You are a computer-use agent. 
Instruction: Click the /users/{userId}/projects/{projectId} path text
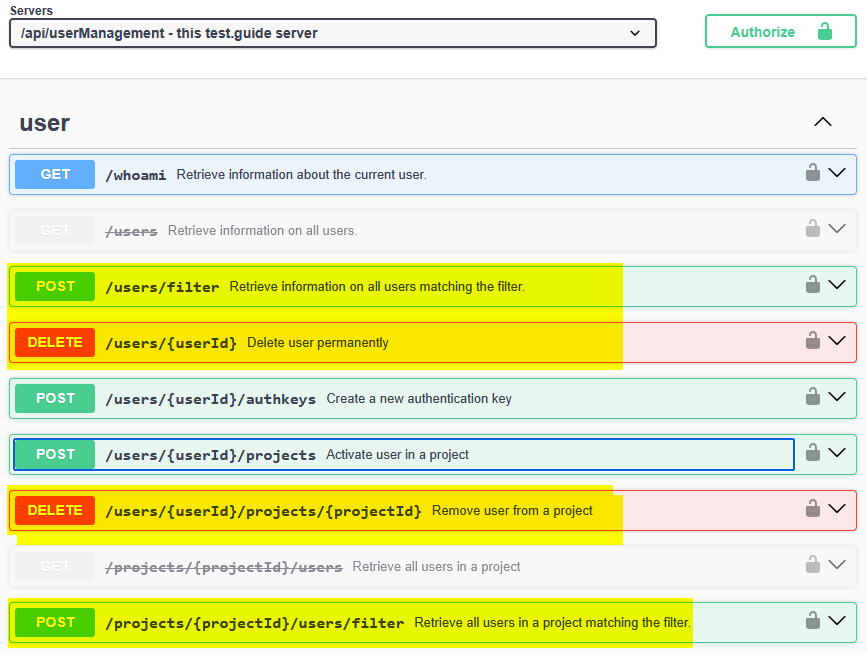pos(263,511)
